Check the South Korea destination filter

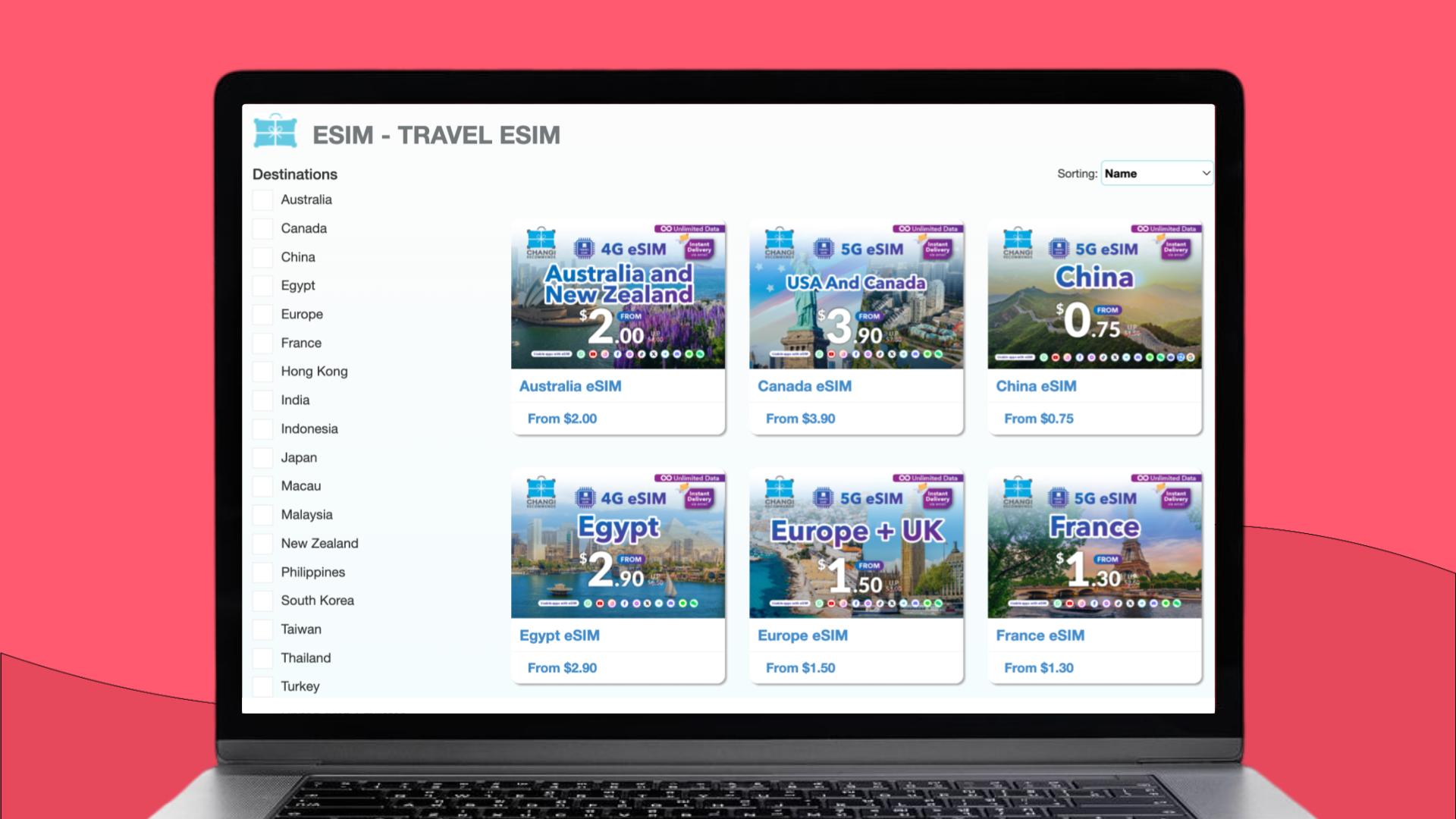click(262, 600)
